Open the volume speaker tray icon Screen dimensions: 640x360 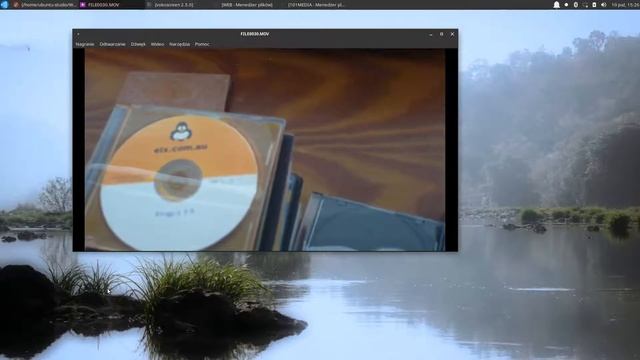coord(604,5)
